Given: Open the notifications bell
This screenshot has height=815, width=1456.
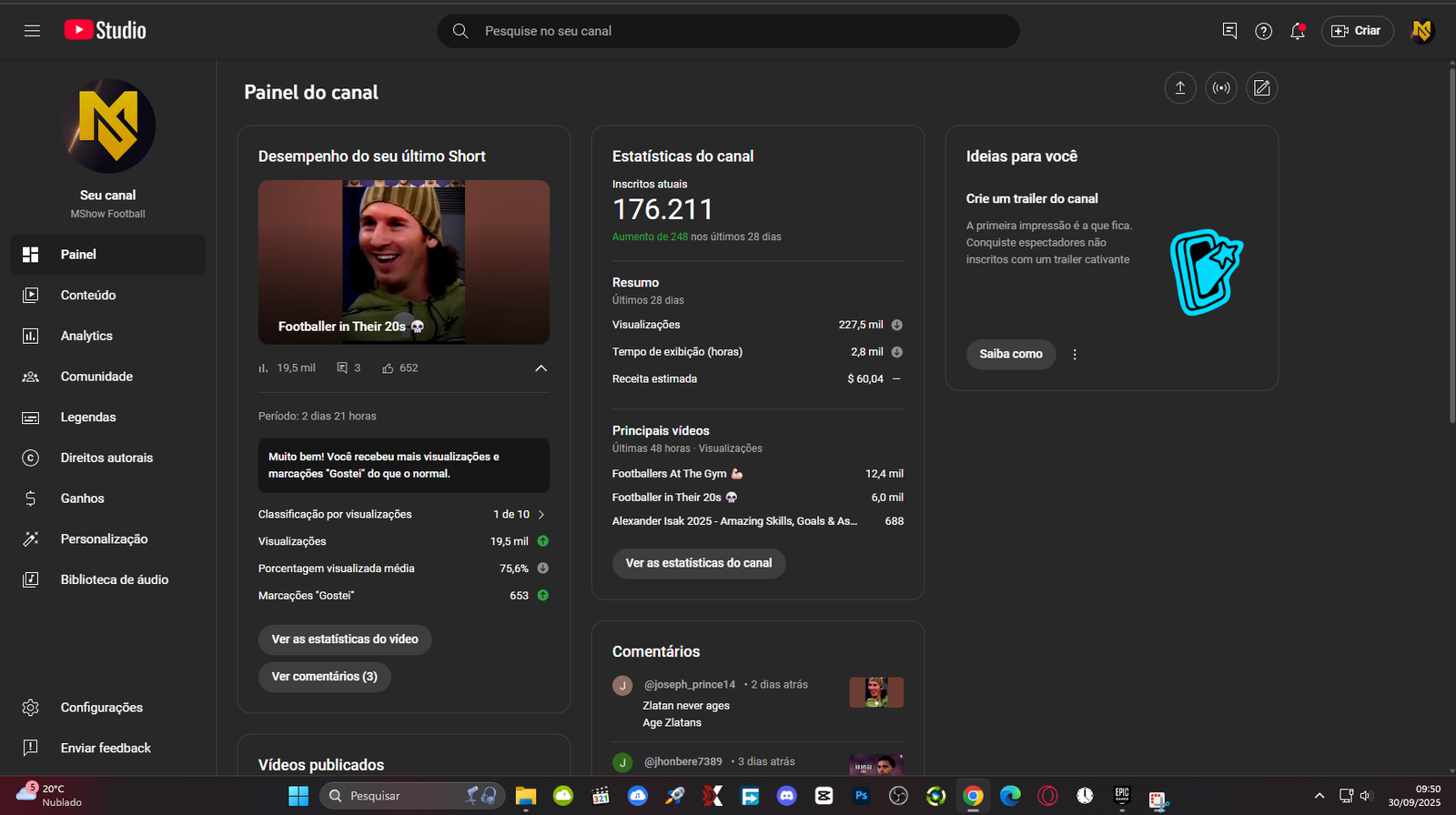Looking at the screenshot, I should (x=1298, y=31).
